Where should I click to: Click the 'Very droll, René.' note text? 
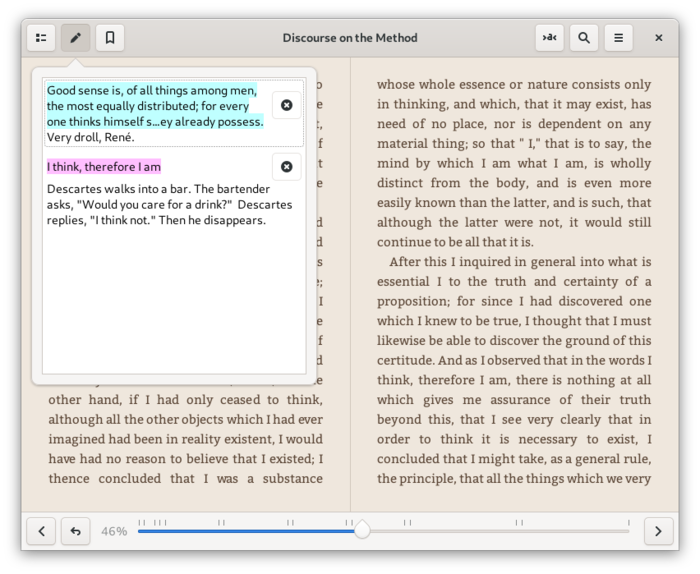[x=91, y=137]
